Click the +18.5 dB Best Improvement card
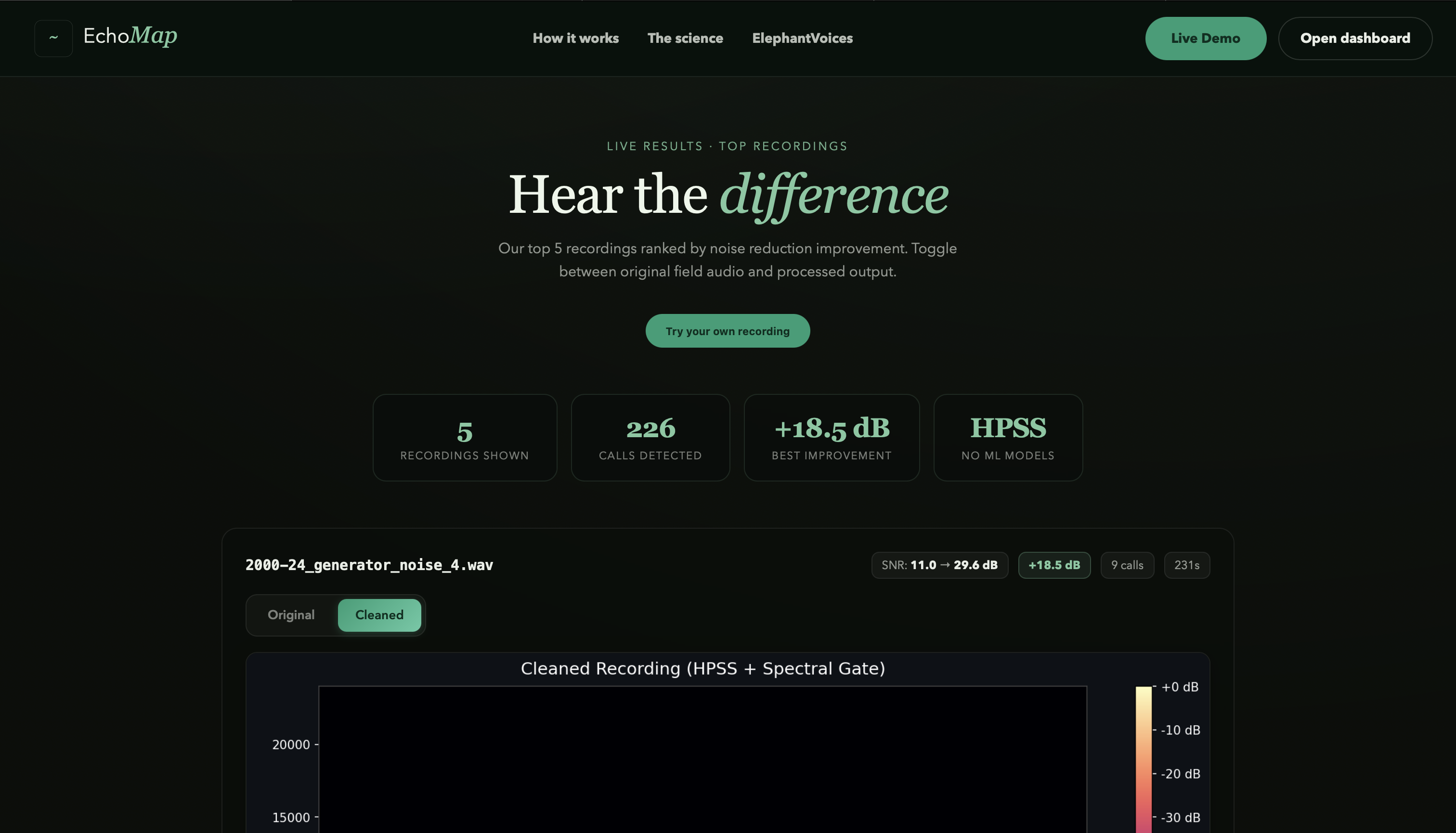Viewport: 1456px width, 833px height. point(831,437)
